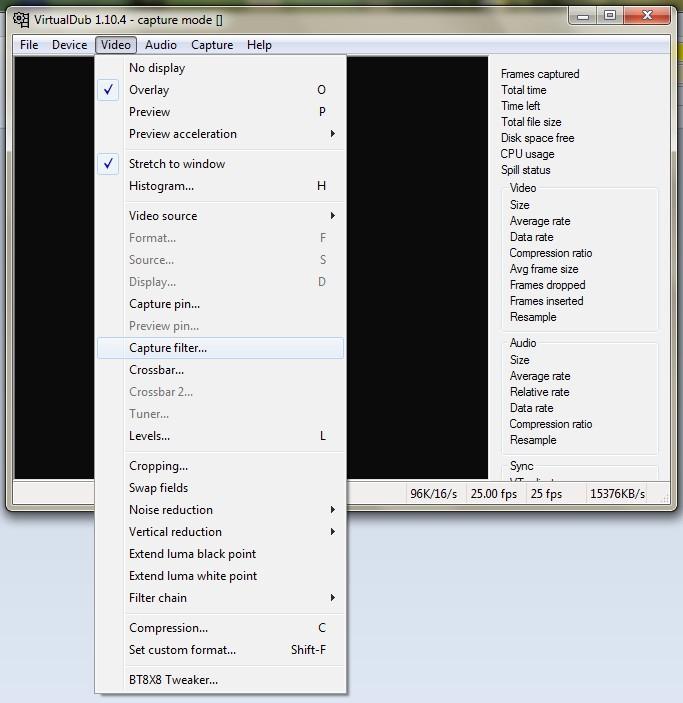Close the open Video menu
Image resolution: width=683 pixels, height=703 pixels.
pyautogui.click(x=116, y=45)
